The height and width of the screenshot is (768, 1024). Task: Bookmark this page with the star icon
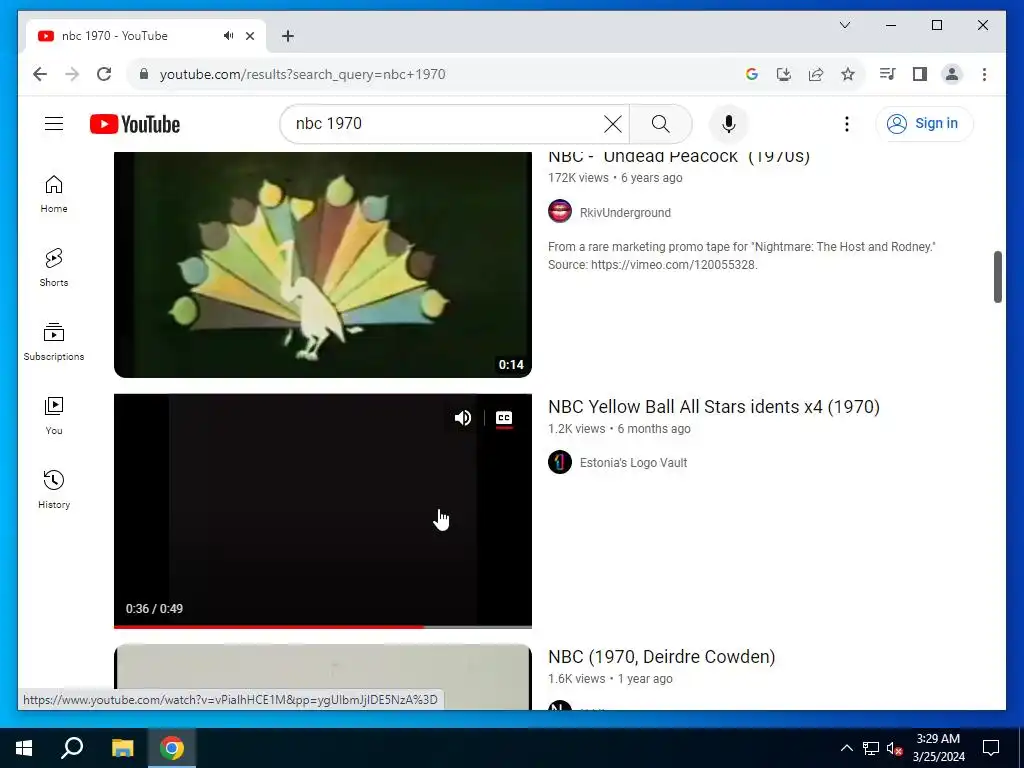[x=848, y=74]
